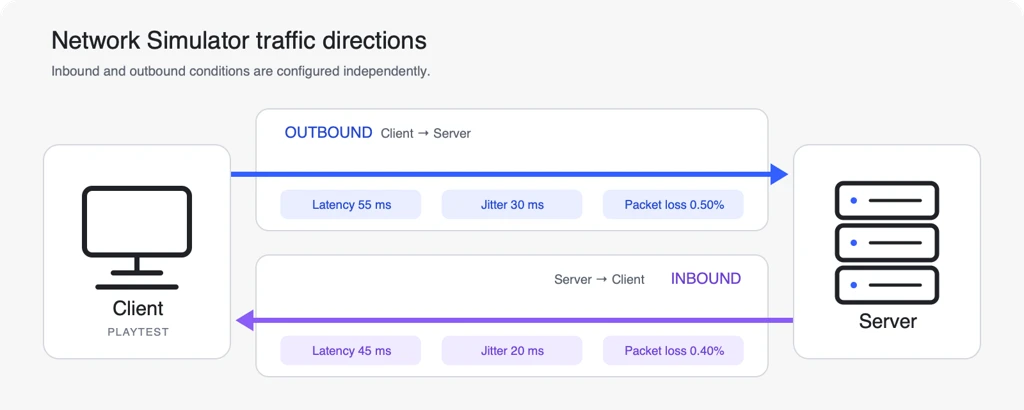This screenshot has height=410, width=1024.
Task: Select the outbound Latency 55 ms chip
Action: point(351,205)
